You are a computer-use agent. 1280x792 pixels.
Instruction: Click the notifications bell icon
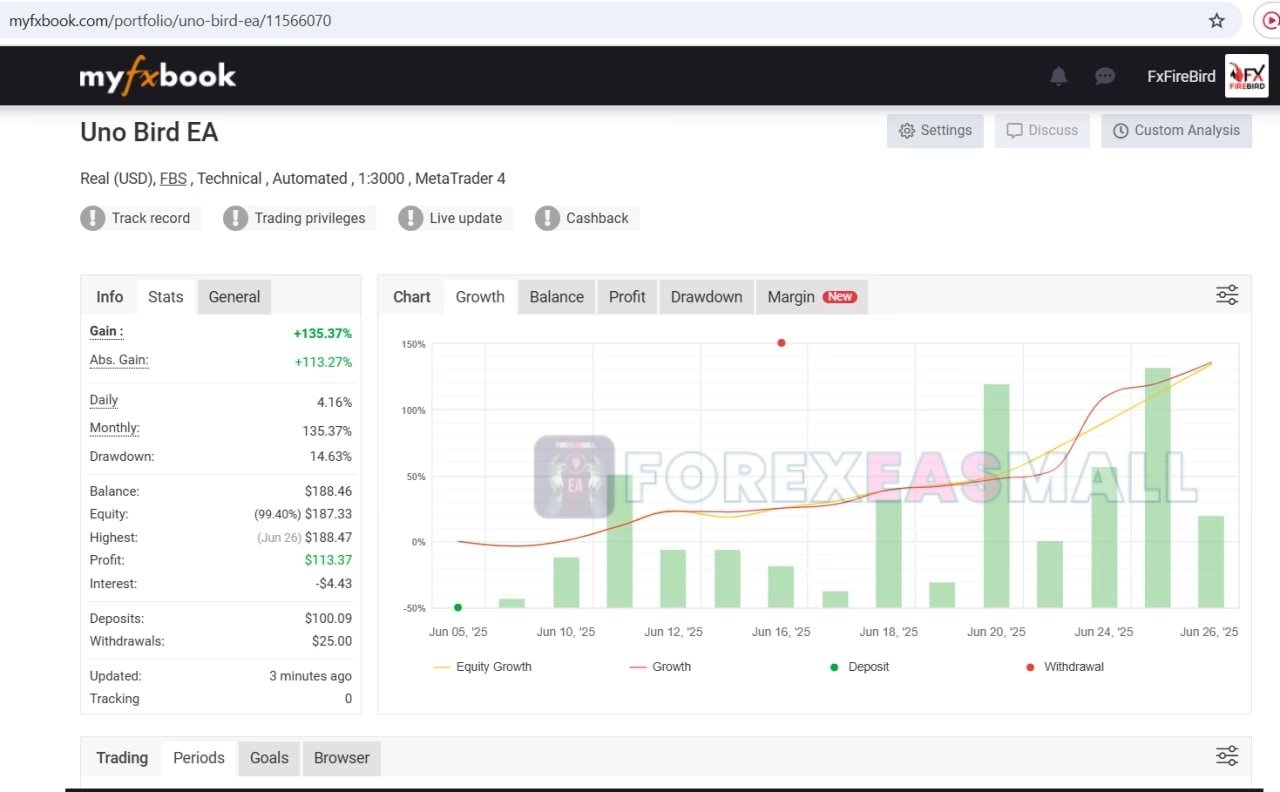click(1058, 76)
